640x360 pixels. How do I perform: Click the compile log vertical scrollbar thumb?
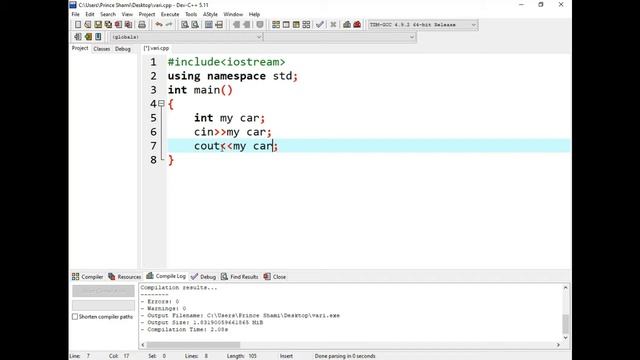(x=565, y=324)
